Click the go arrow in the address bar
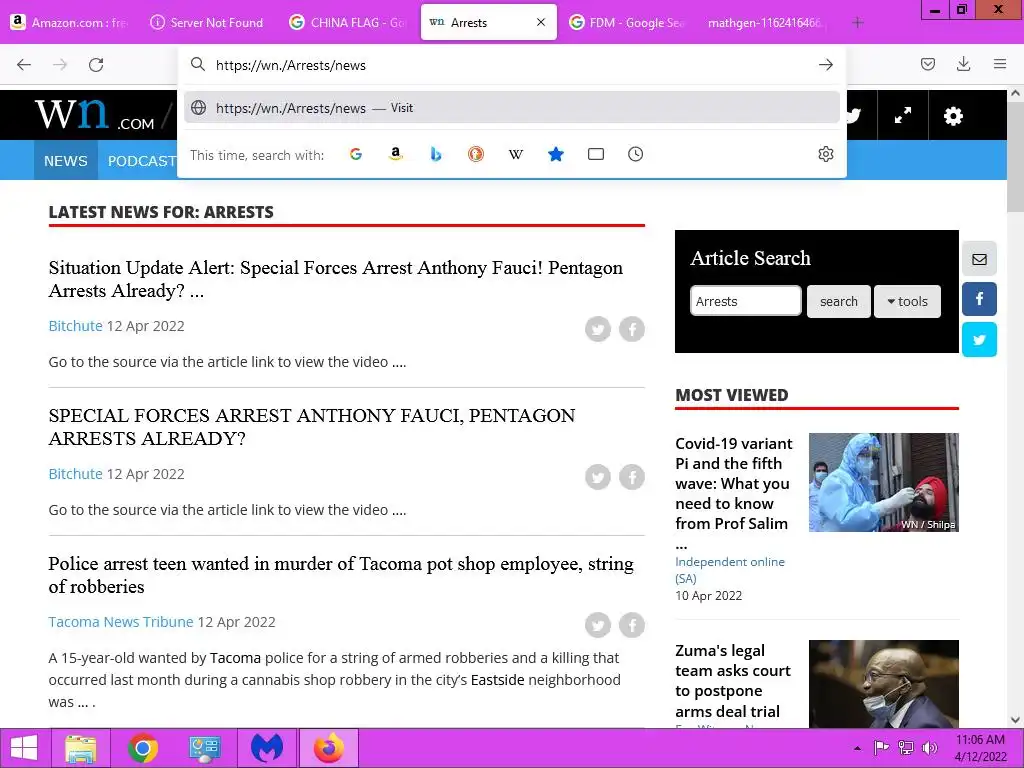The width and height of the screenshot is (1024, 768). tap(825, 65)
